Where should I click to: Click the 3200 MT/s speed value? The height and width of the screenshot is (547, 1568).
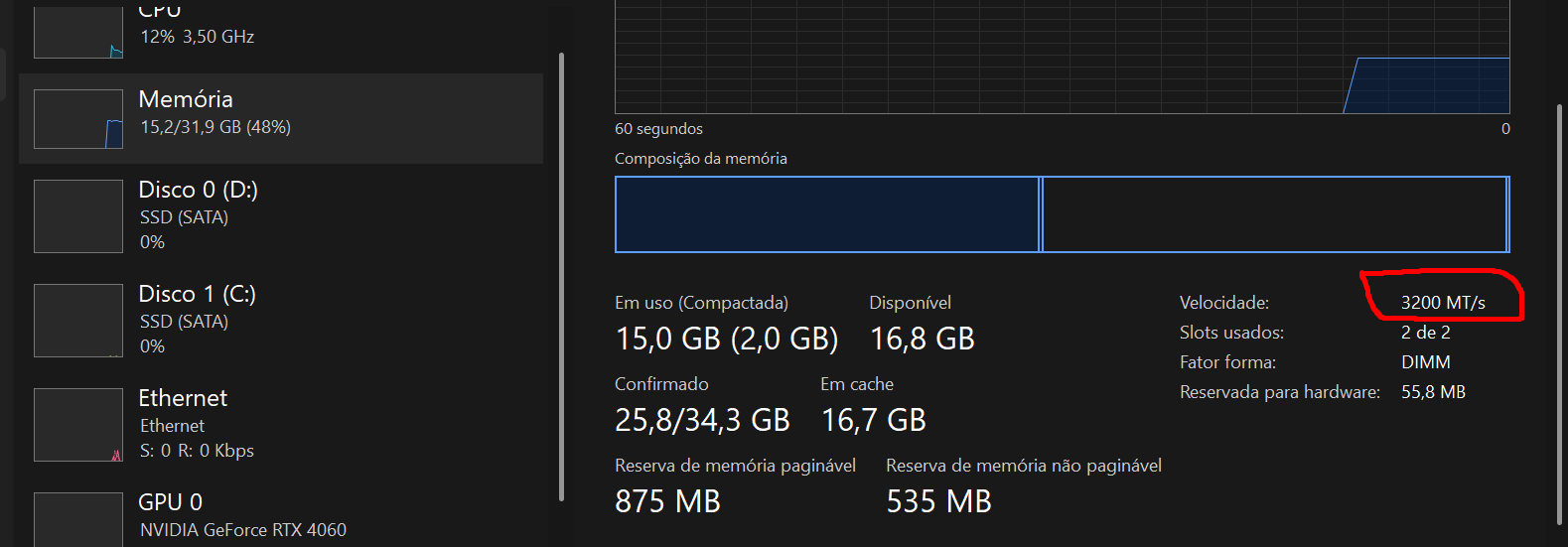(1443, 303)
